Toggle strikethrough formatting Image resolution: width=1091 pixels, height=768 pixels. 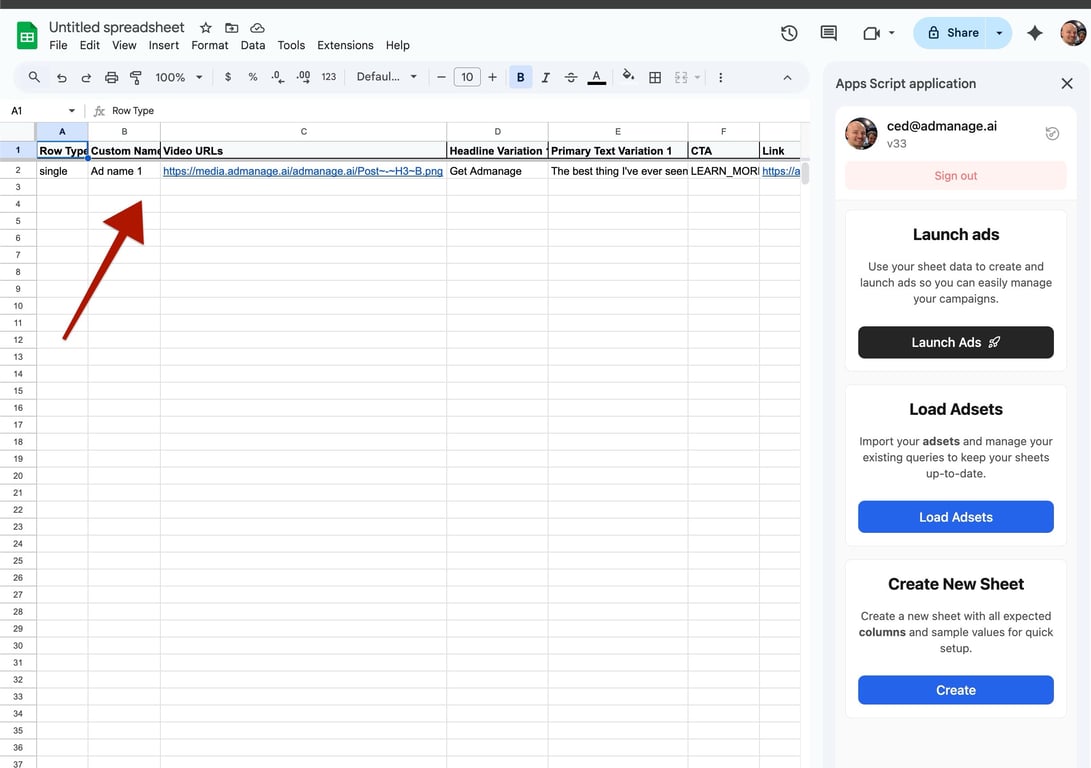pos(571,77)
